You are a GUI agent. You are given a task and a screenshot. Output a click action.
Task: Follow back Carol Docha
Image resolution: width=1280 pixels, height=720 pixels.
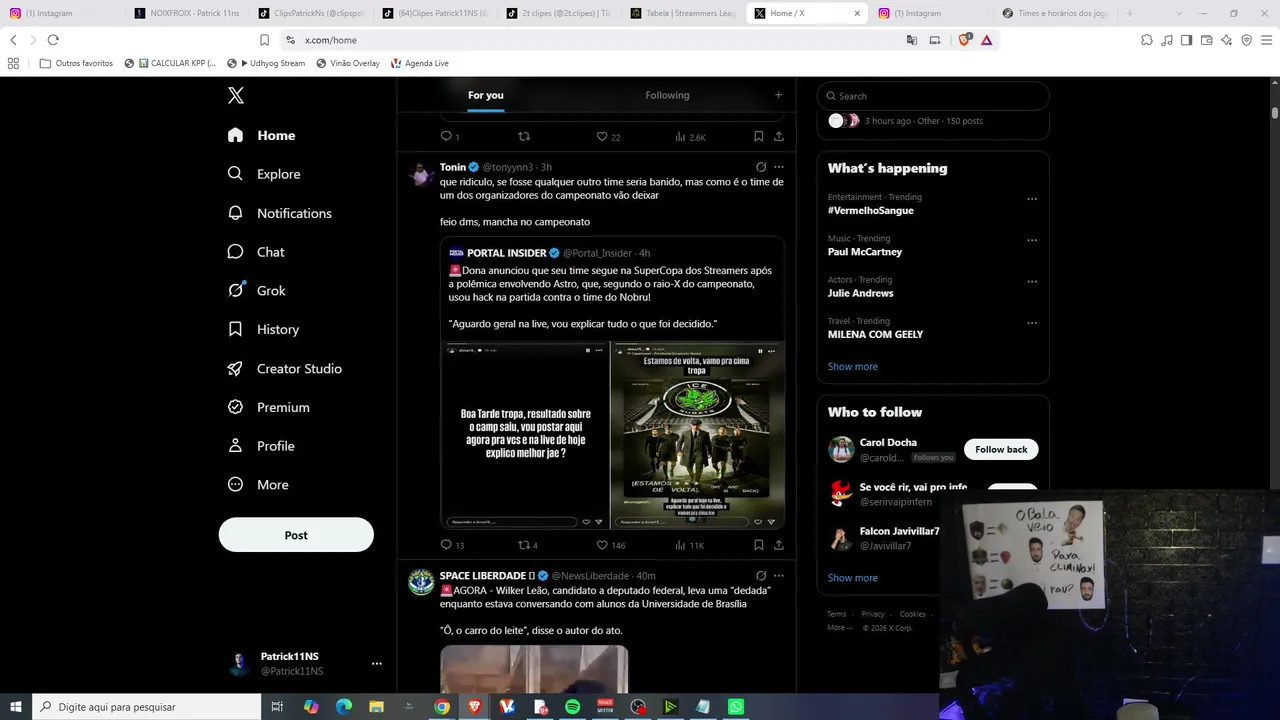1001,449
